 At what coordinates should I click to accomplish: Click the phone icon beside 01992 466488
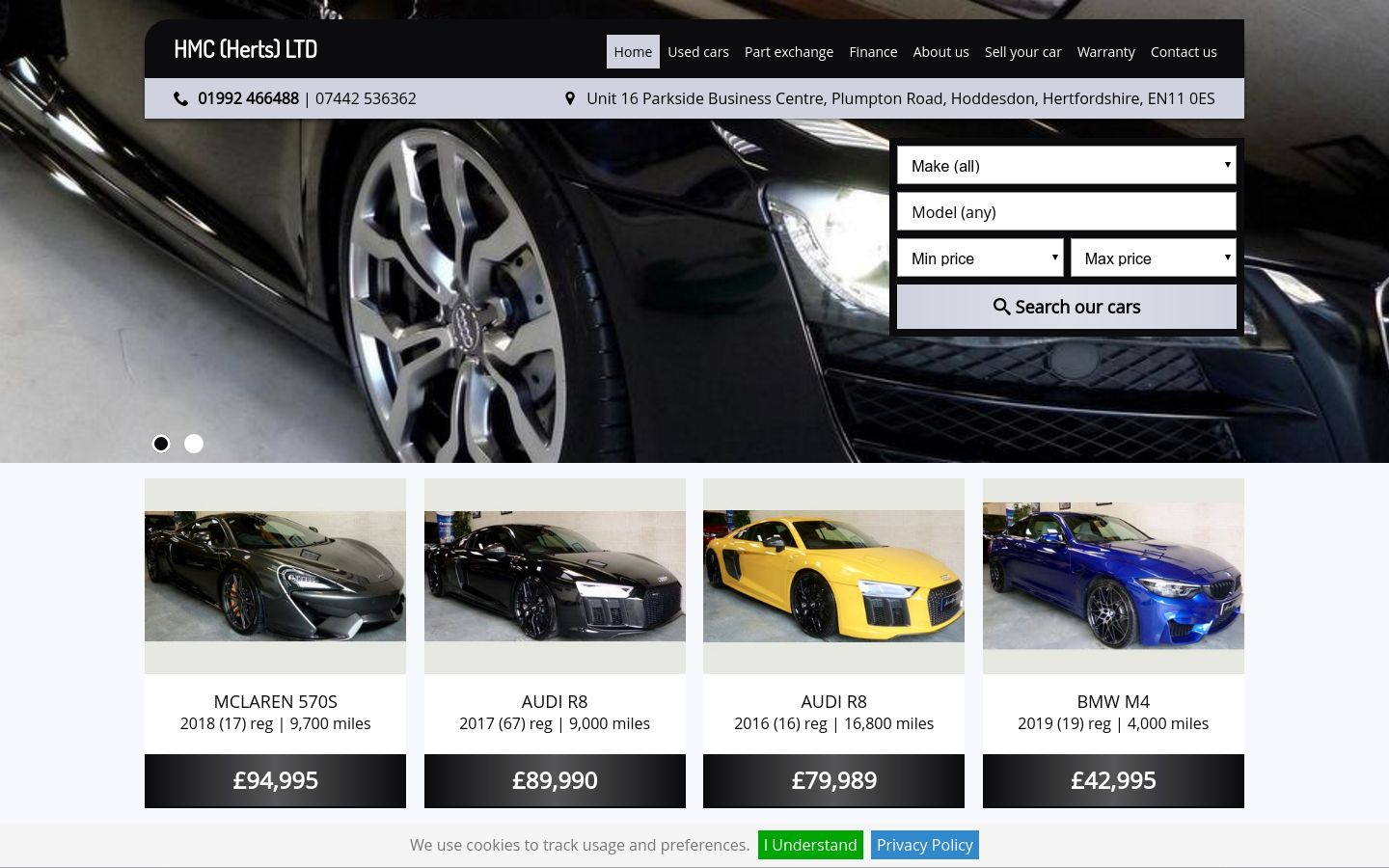[180, 98]
